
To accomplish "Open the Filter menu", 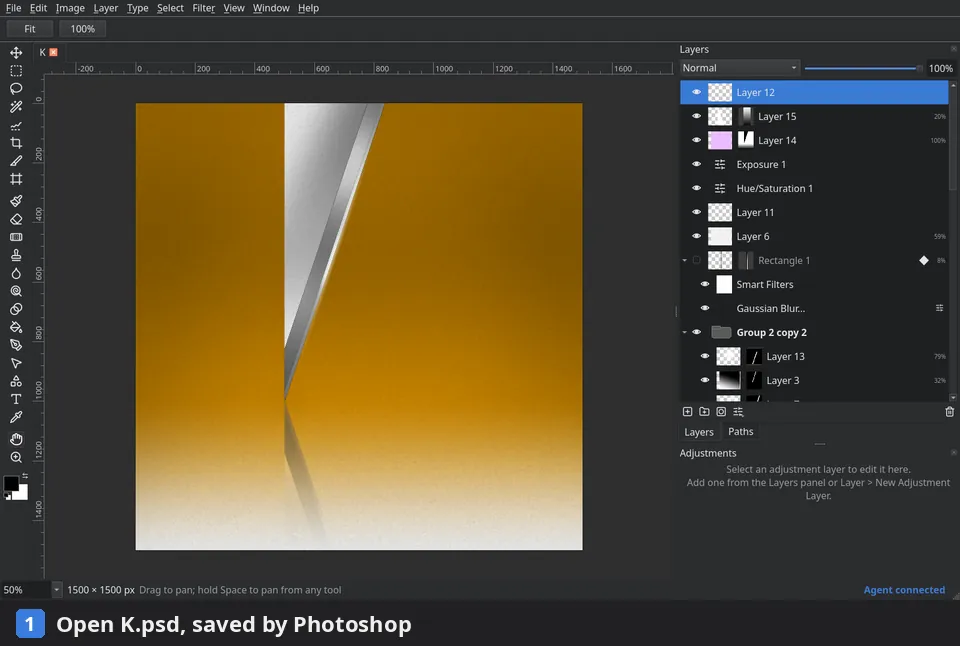I will tap(203, 8).
